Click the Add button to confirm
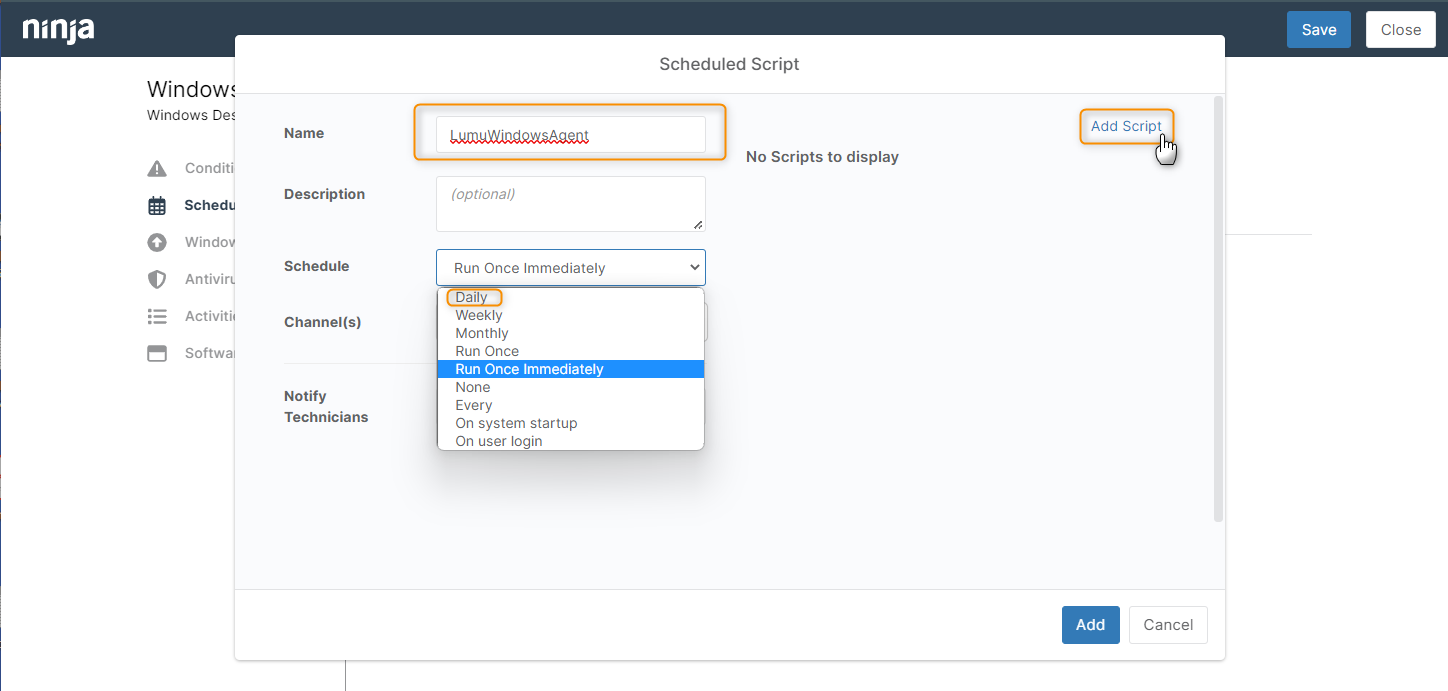 [1090, 624]
